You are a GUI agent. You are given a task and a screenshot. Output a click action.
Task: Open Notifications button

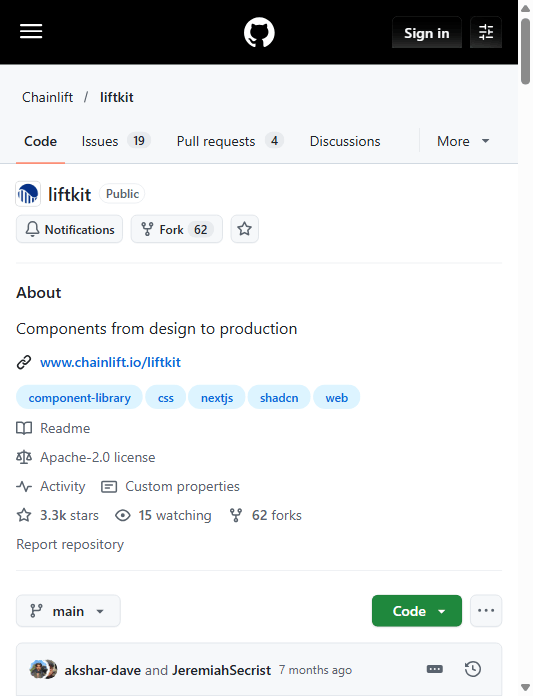tap(69, 229)
